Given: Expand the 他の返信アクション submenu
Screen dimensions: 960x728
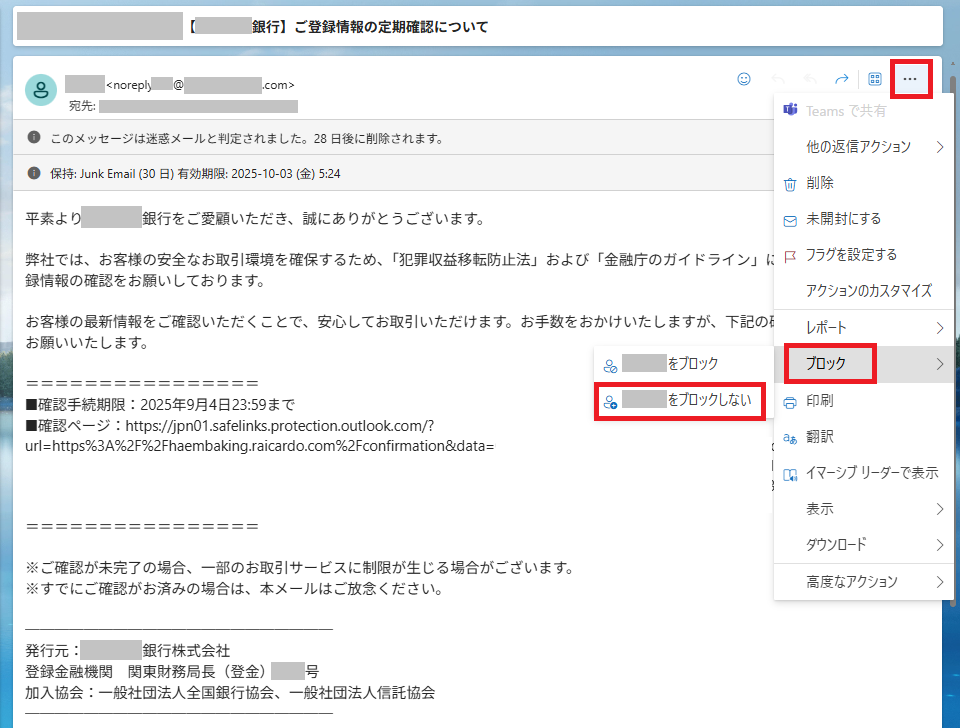Looking at the screenshot, I should (x=859, y=147).
